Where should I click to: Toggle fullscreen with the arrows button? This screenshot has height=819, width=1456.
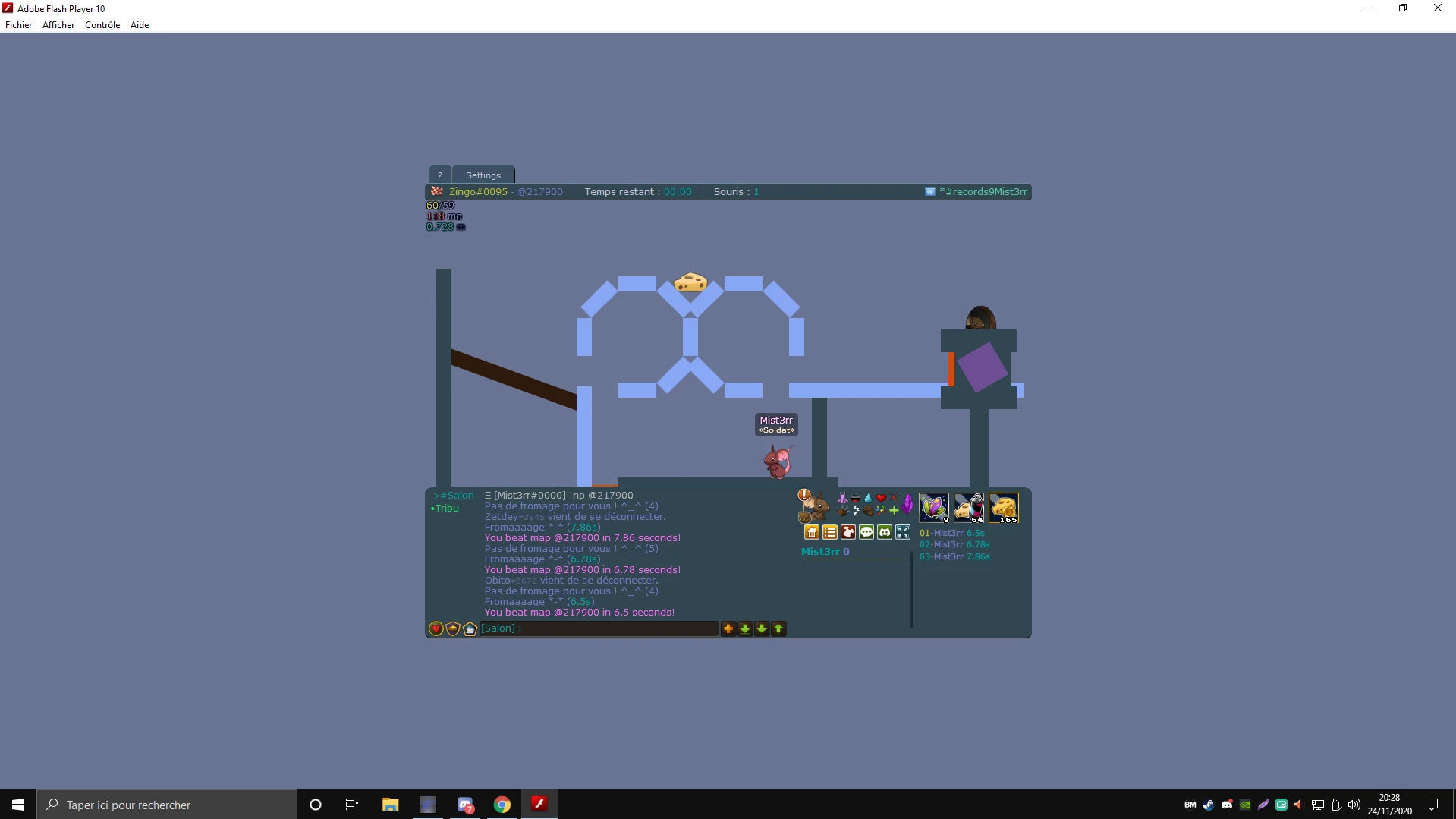tap(903, 533)
